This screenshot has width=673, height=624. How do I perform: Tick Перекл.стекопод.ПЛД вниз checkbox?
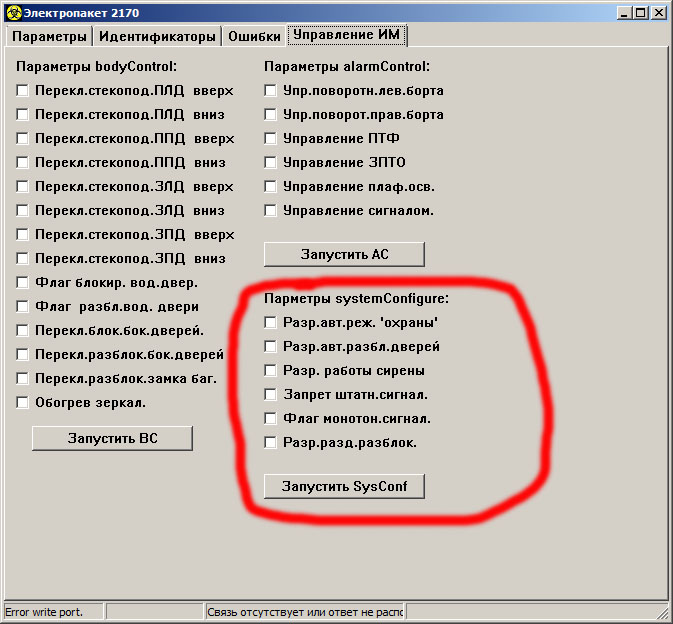pos(22,115)
